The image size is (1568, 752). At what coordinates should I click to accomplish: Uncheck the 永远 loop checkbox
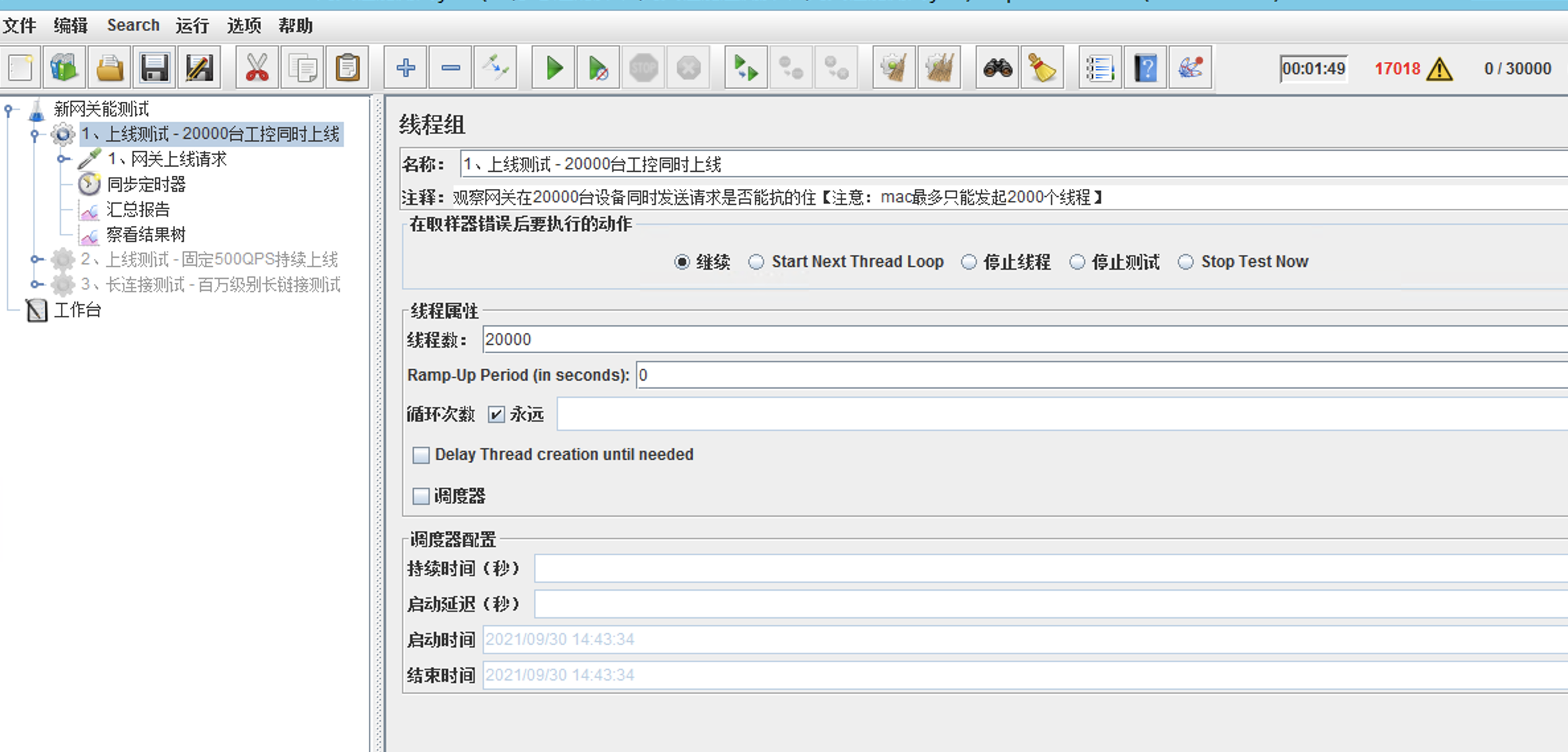496,414
